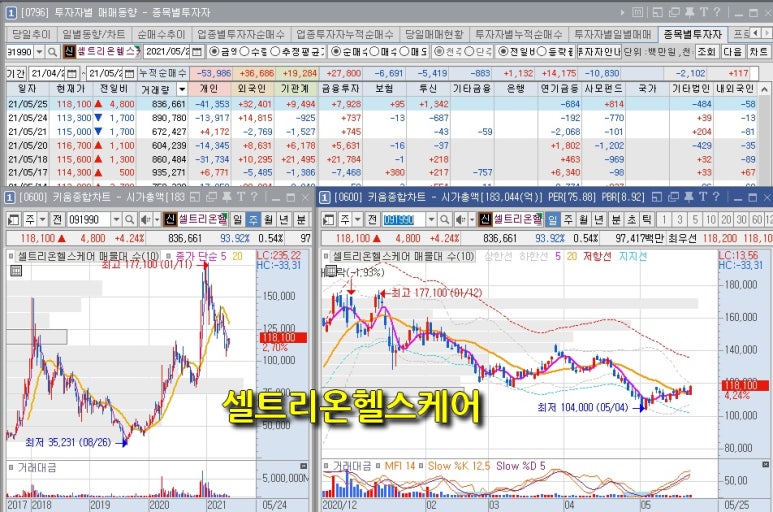The image size is (773, 512).
Task: Switch to 일별동향/차트 tab
Action: point(93,34)
